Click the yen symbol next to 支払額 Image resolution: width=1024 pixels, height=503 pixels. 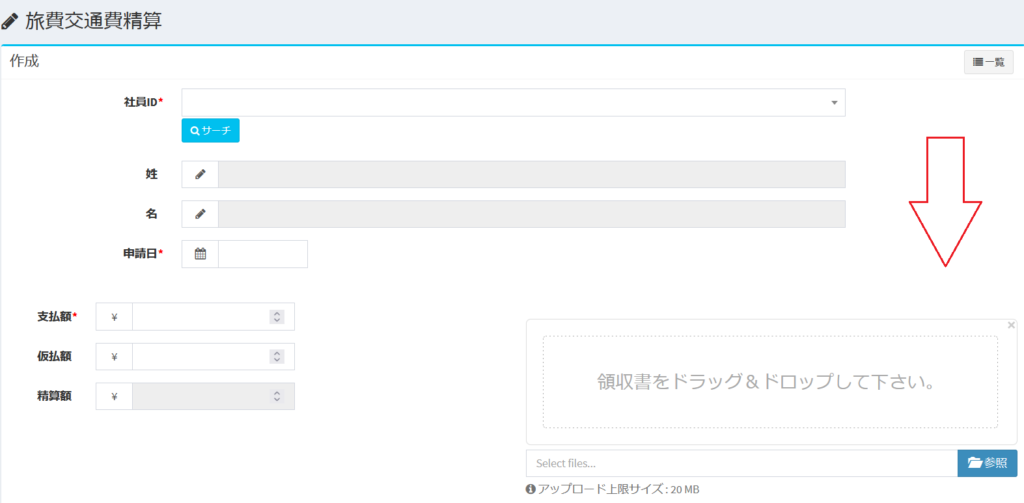pos(114,317)
